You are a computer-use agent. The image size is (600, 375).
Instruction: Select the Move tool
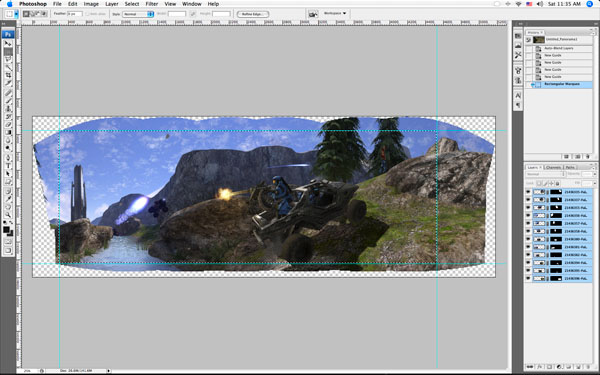tap(8, 43)
